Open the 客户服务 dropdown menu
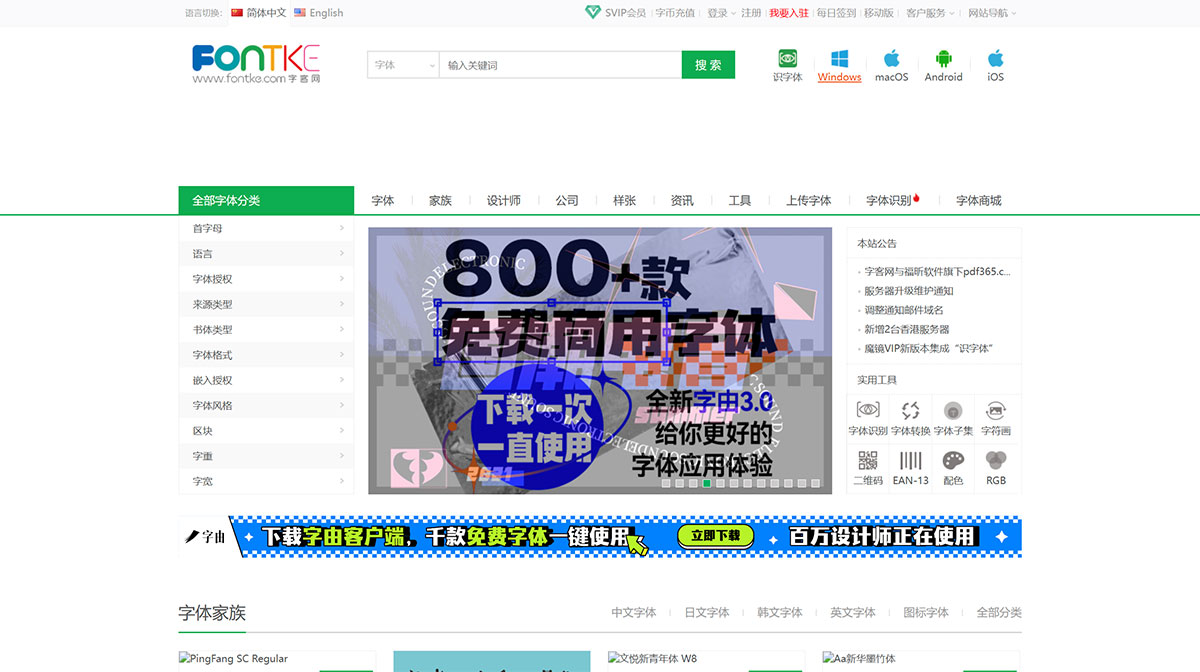 [x=927, y=13]
